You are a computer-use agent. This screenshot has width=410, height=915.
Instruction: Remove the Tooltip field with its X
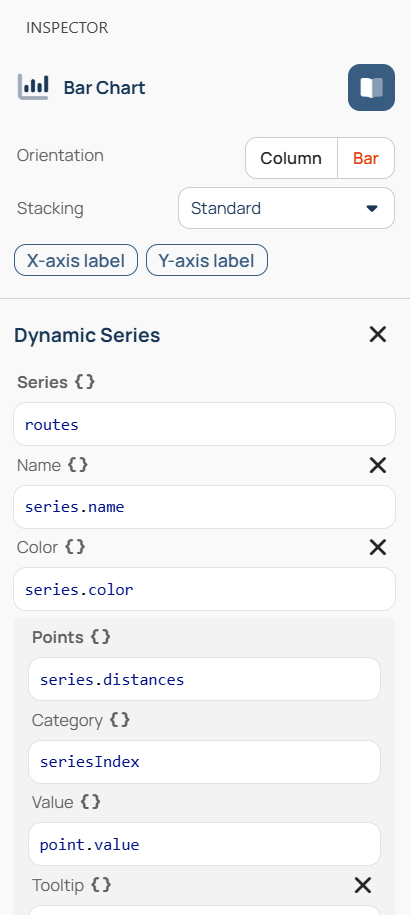(363, 885)
